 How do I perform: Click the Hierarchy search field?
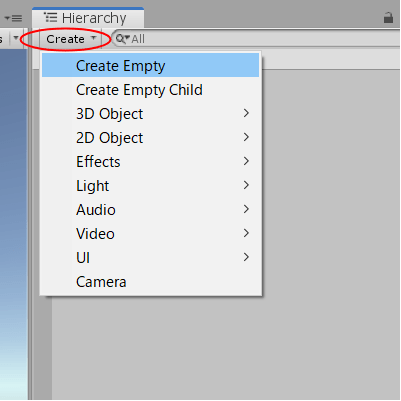pos(256,39)
